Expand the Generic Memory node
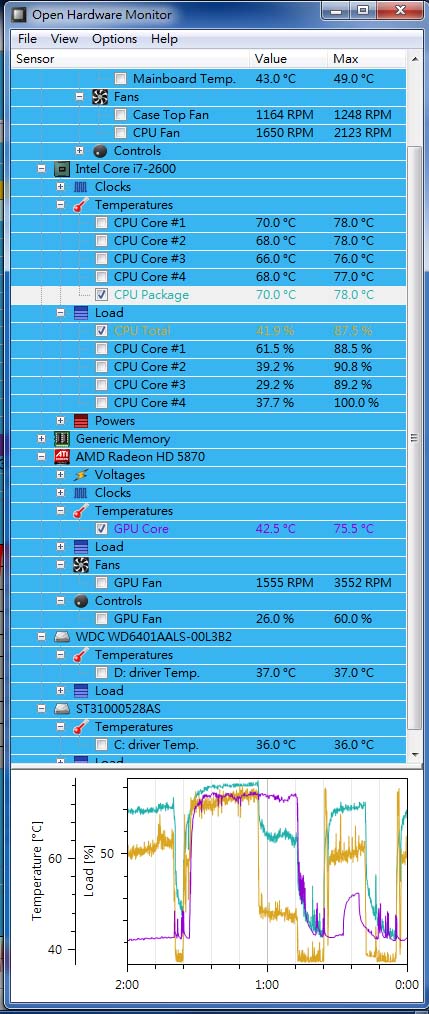429x1014 pixels. point(42,438)
